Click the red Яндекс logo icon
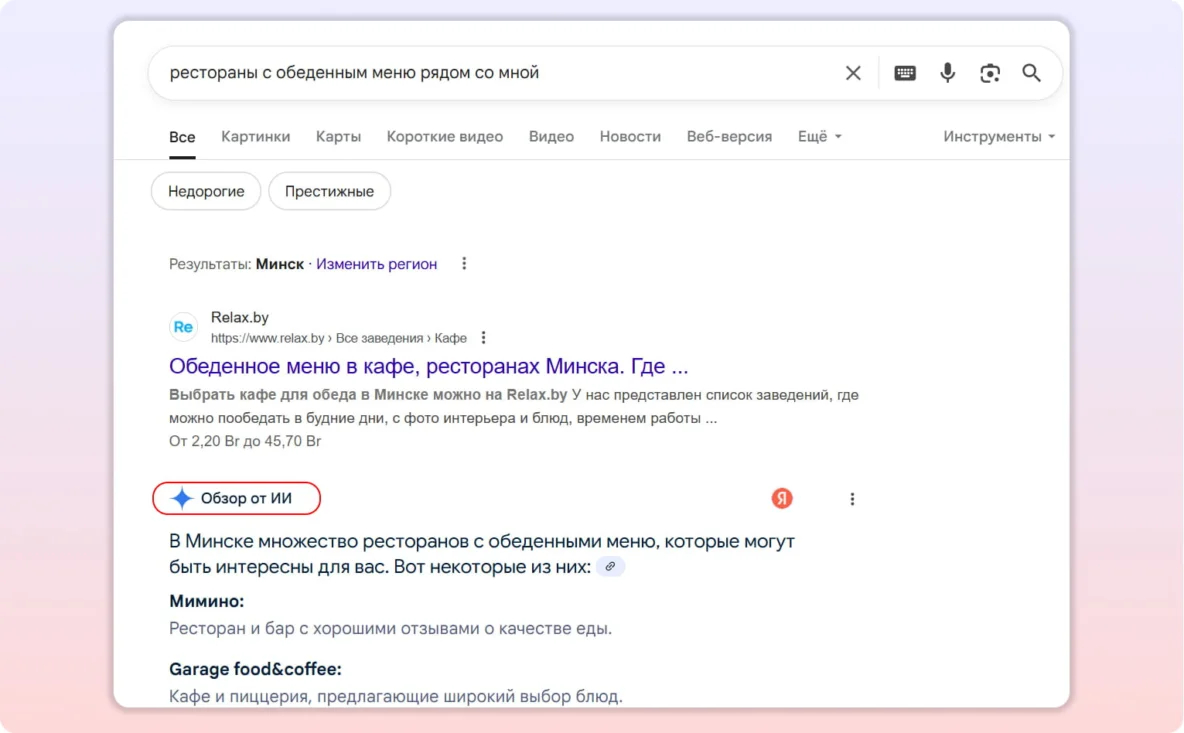This screenshot has width=1184, height=733. point(782,498)
